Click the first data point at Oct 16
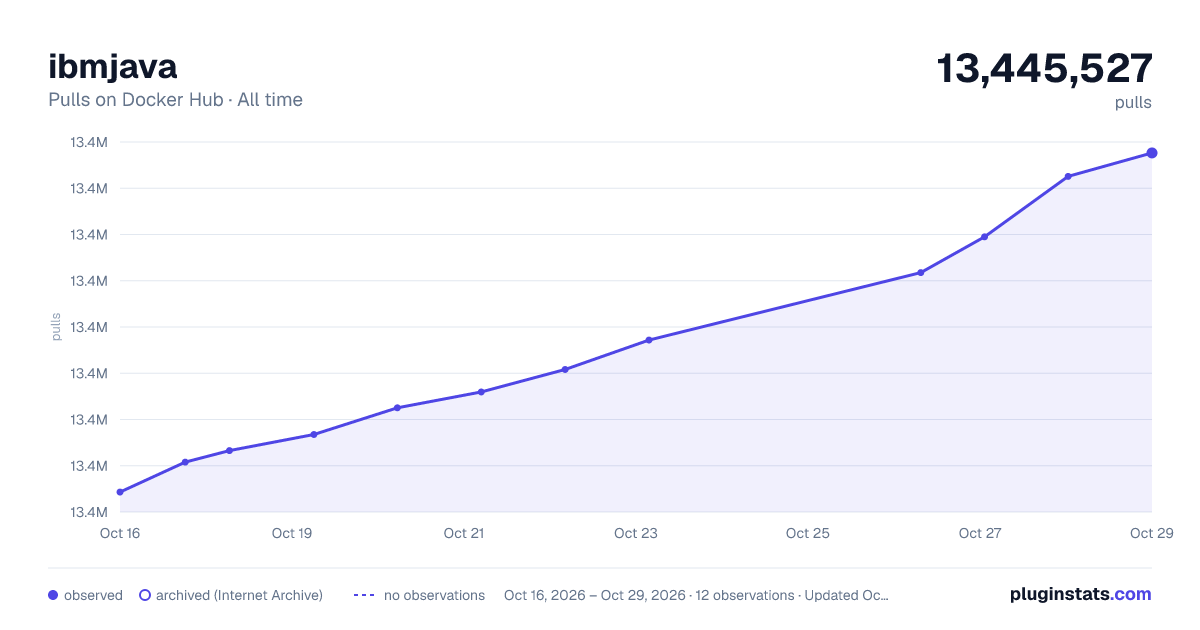1200x630 pixels. coord(120,492)
